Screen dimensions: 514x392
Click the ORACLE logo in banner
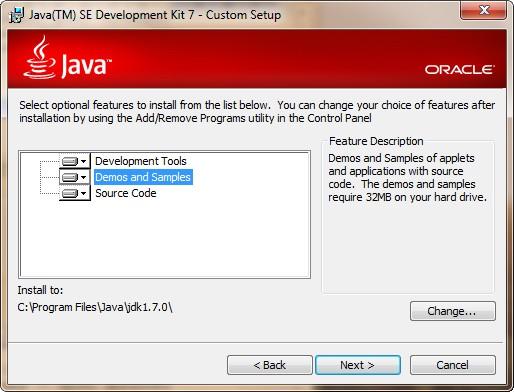pyautogui.click(x=459, y=69)
